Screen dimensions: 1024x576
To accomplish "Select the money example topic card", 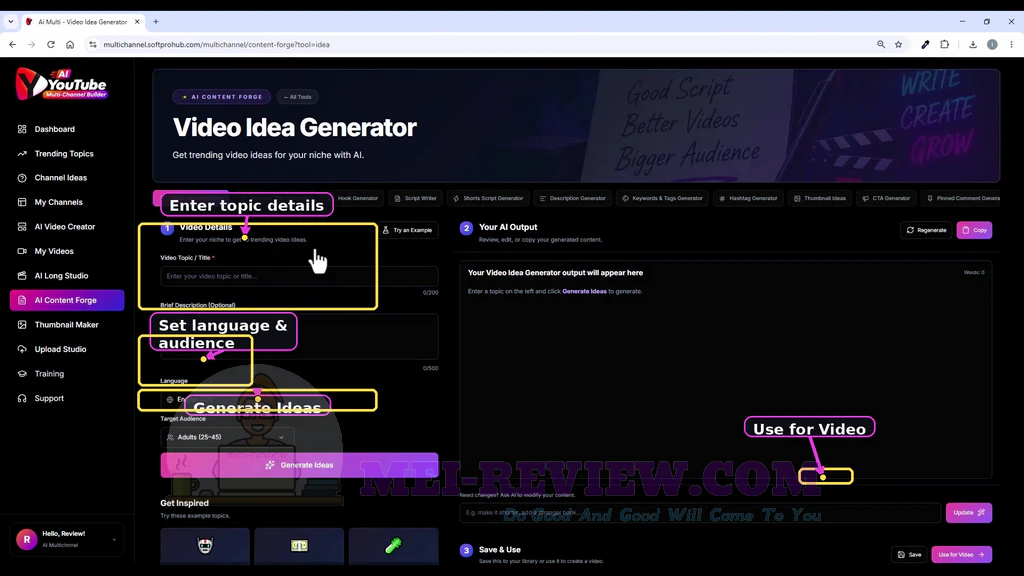I will pos(299,546).
